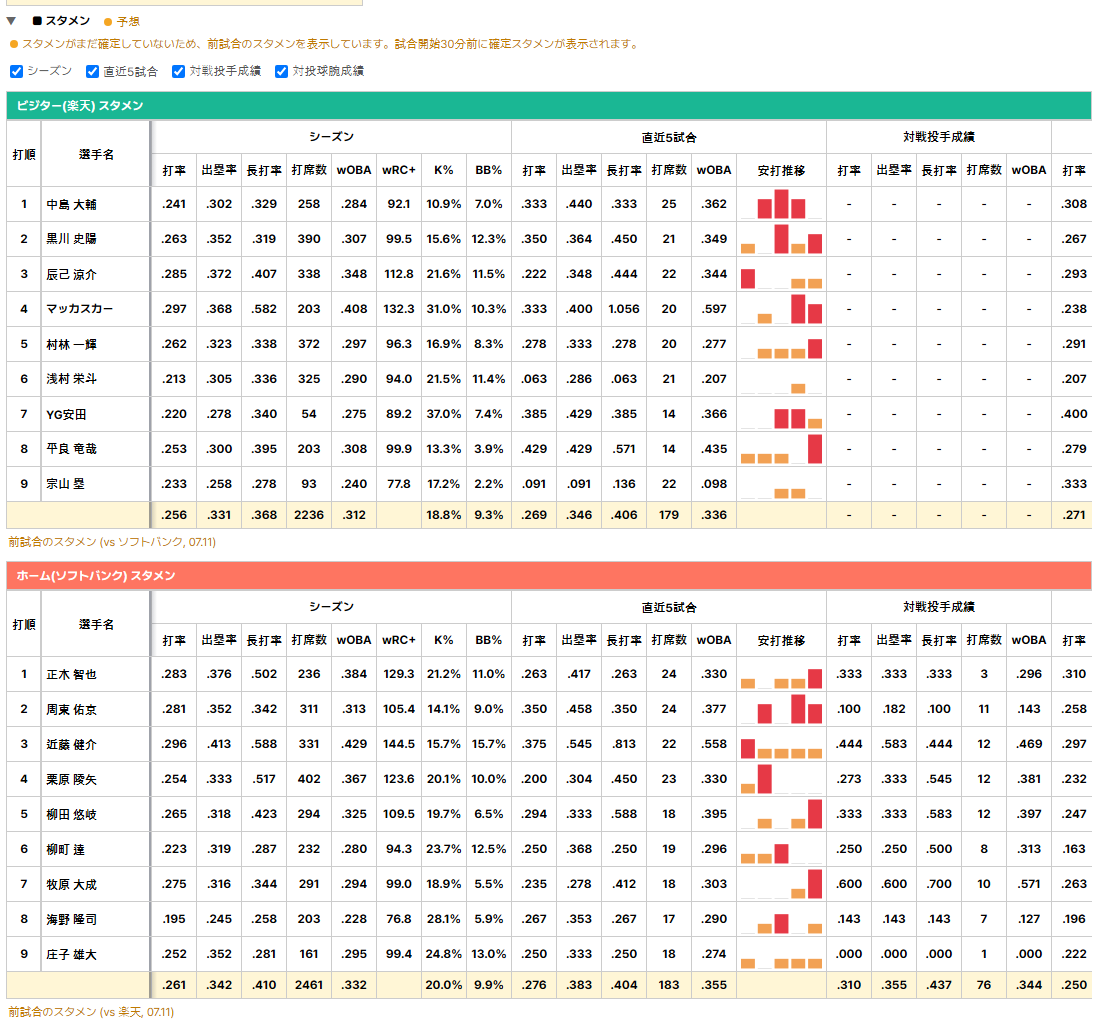Uncheck the シーズン checkbox
Screen dimensions: 1098x1031
17,71
